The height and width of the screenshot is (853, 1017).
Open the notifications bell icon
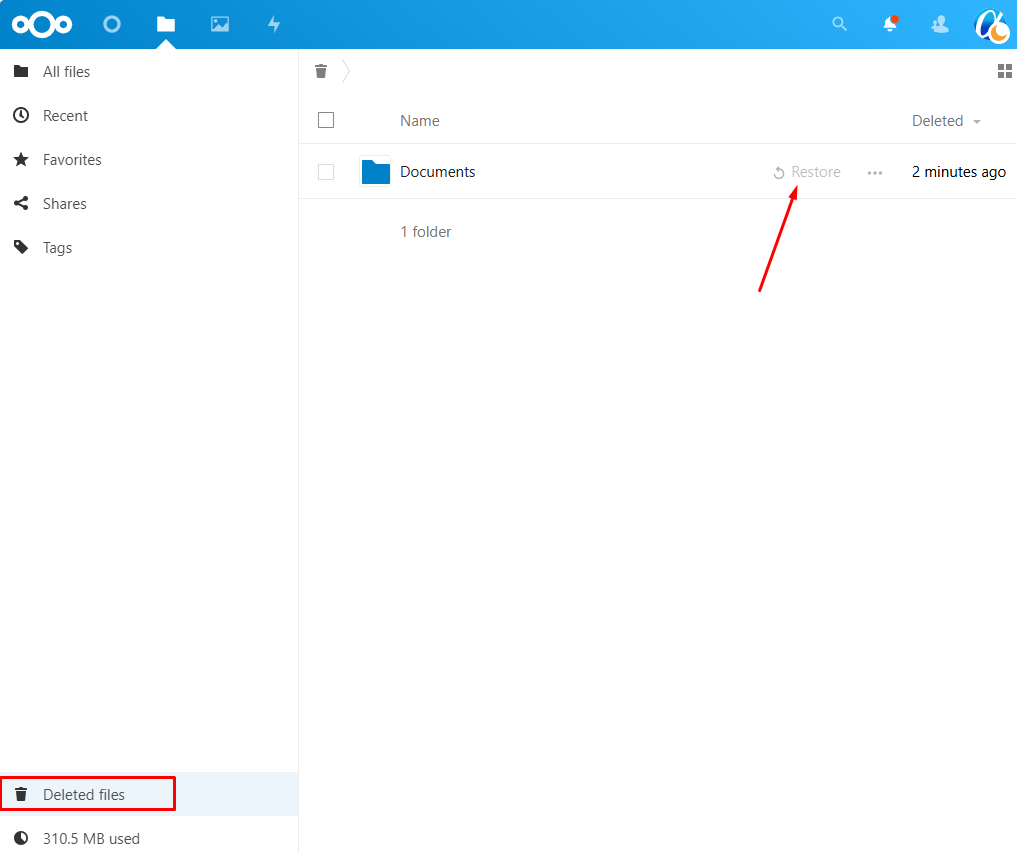(x=890, y=25)
